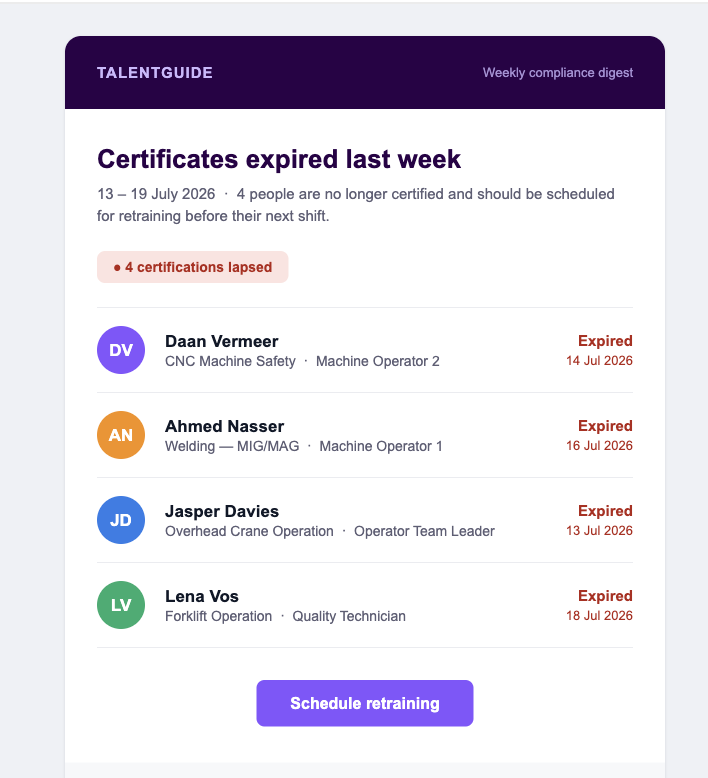Click the Expired 13 Jul 2026 status
The width and height of the screenshot is (708, 778).
(599, 520)
